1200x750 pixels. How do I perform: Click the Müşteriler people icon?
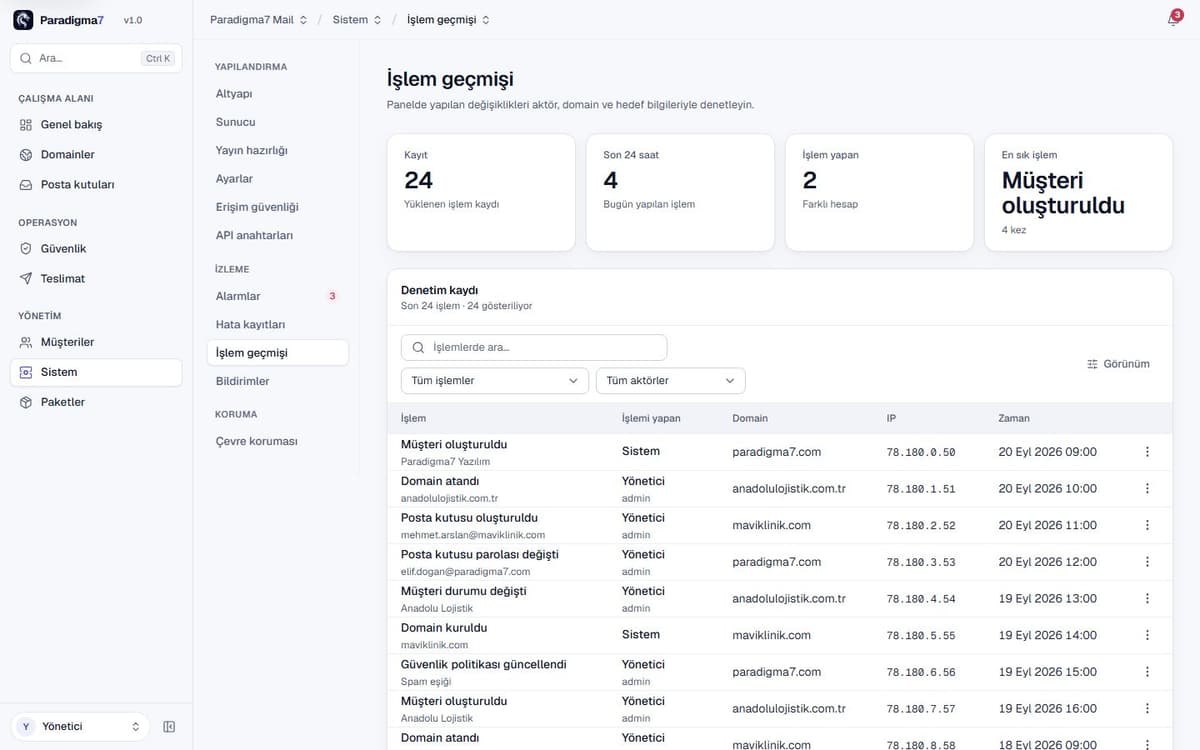point(26,342)
